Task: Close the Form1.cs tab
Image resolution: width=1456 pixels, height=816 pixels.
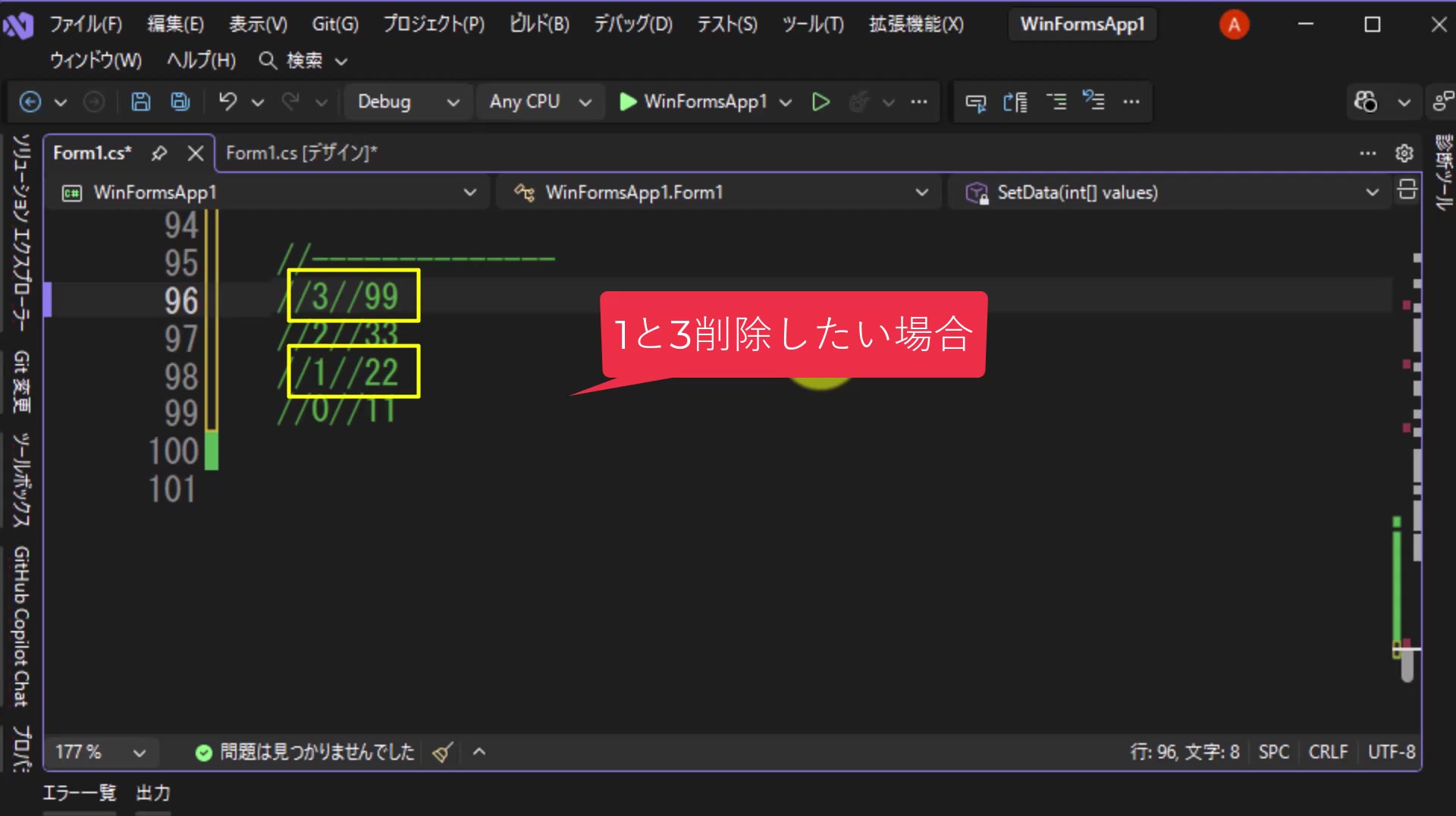Action: click(x=196, y=153)
